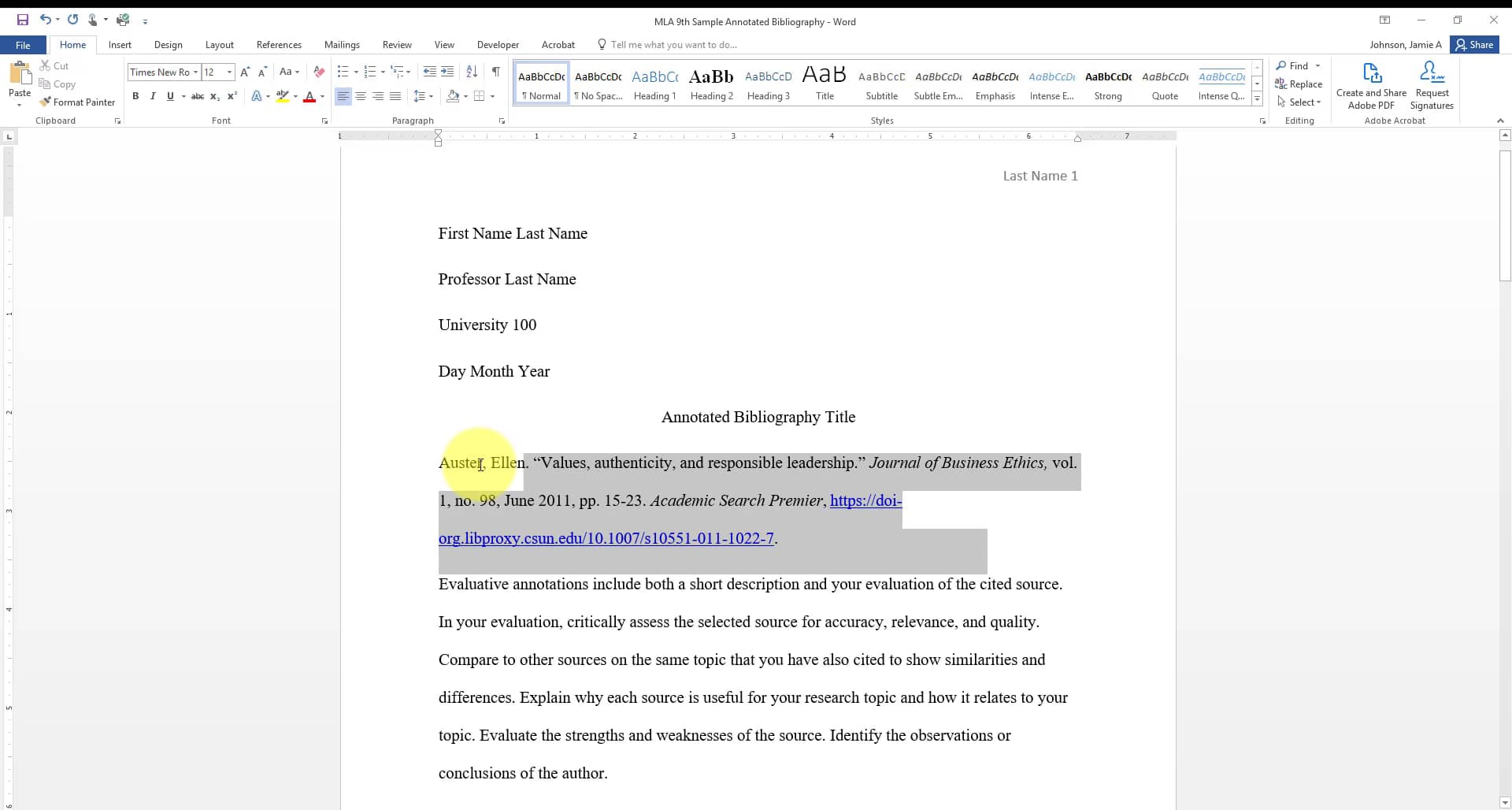The height and width of the screenshot is (810, 1512).
Task: Switch to the References tab
Action: (279, 45)
